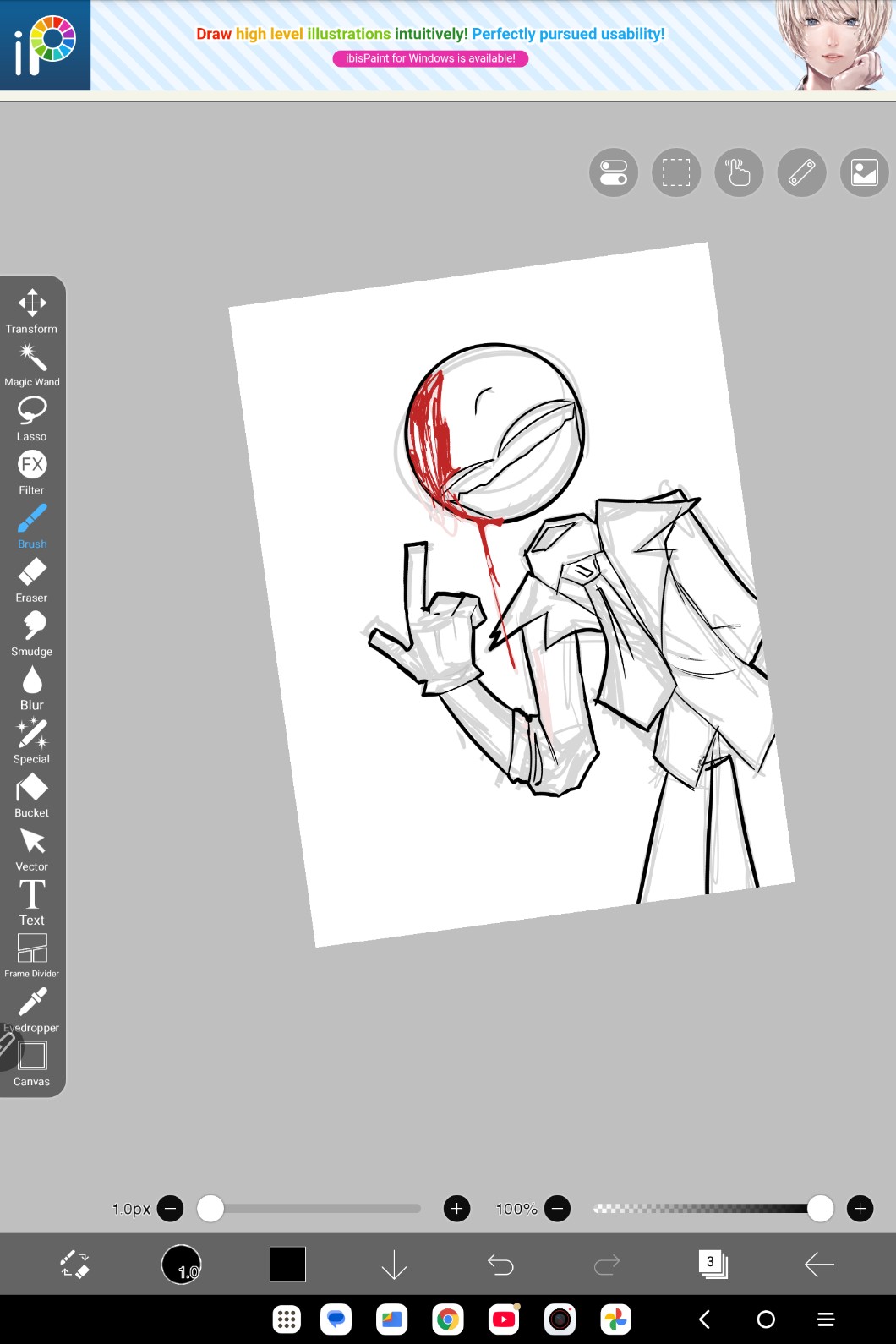Select the Transform tool
Image resolution: width=896 pixels, height=1344 pixels.
pos(32,310)
